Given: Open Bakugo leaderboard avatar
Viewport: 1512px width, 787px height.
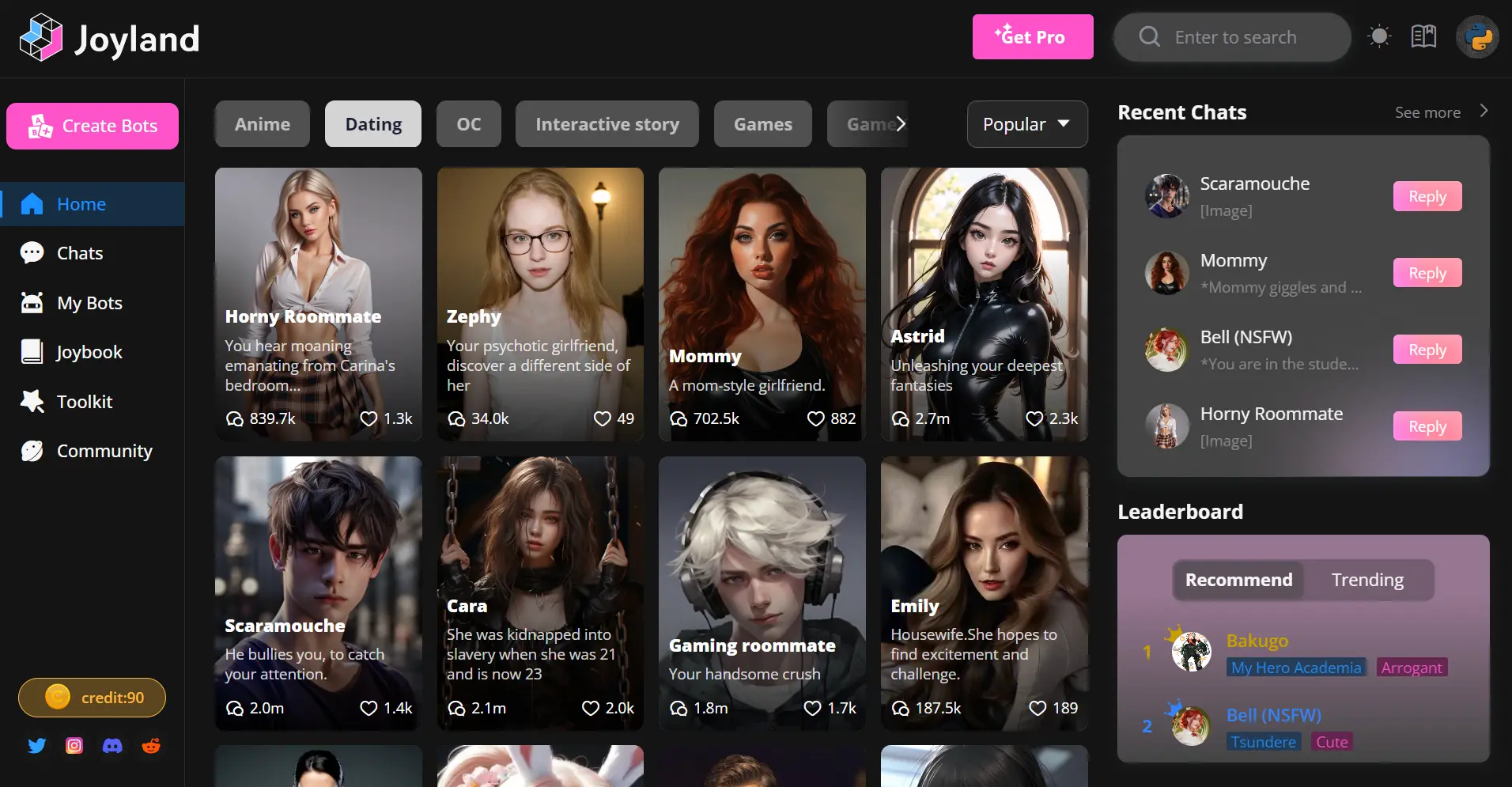Looking at the screenshot, I should 1191,651.
